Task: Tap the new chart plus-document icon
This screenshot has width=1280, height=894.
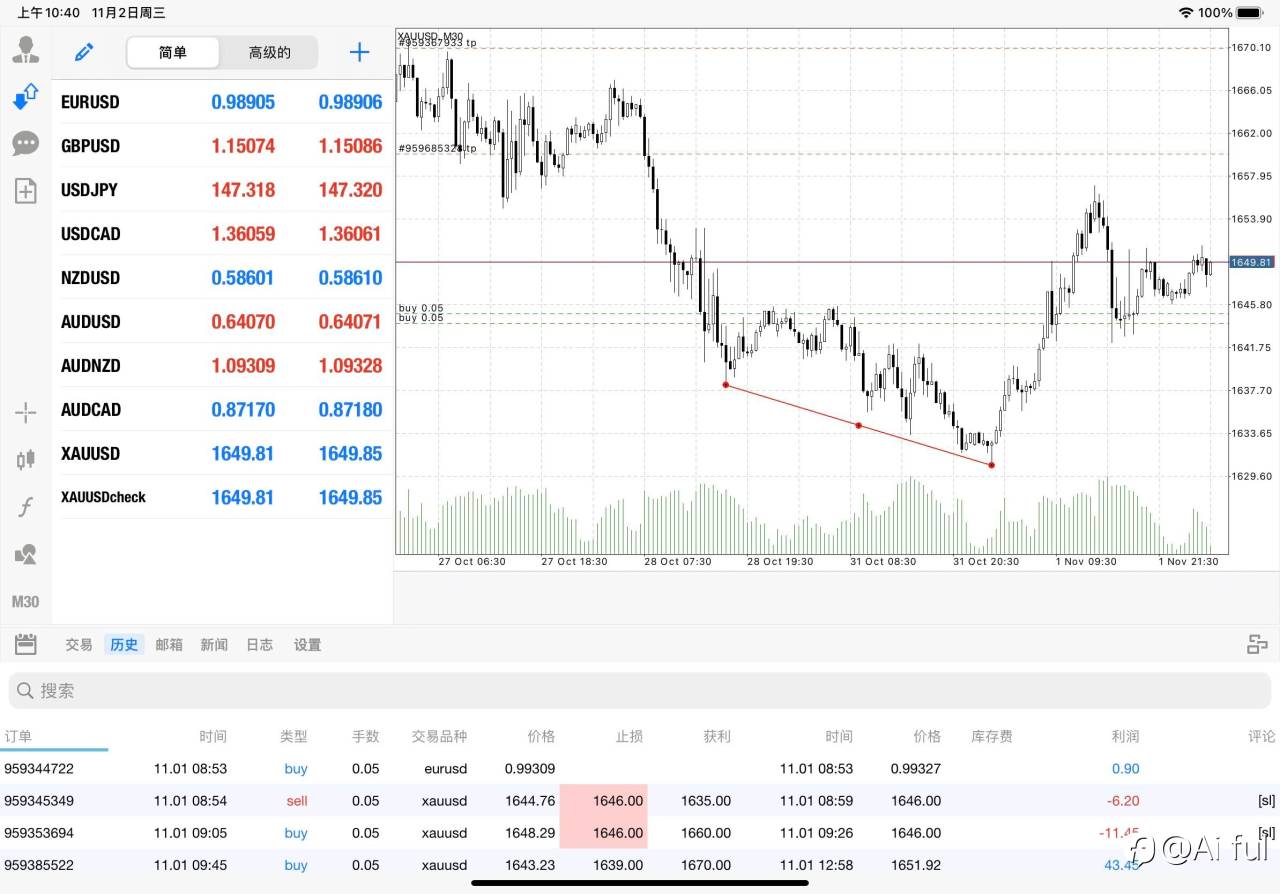Action: click(x=25, y=191)
